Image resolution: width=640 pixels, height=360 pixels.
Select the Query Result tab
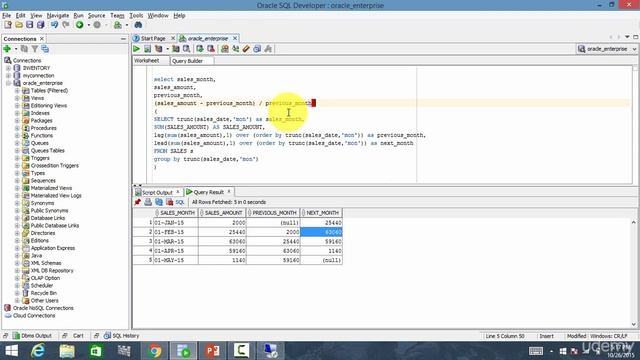coord(208,192)
